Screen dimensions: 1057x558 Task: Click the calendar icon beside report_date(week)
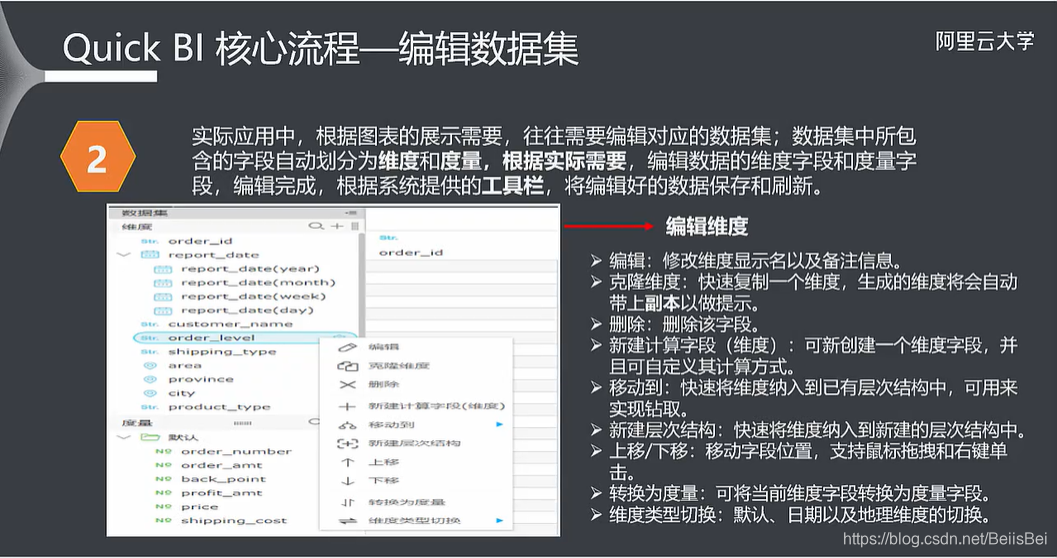tap(162, 297)
